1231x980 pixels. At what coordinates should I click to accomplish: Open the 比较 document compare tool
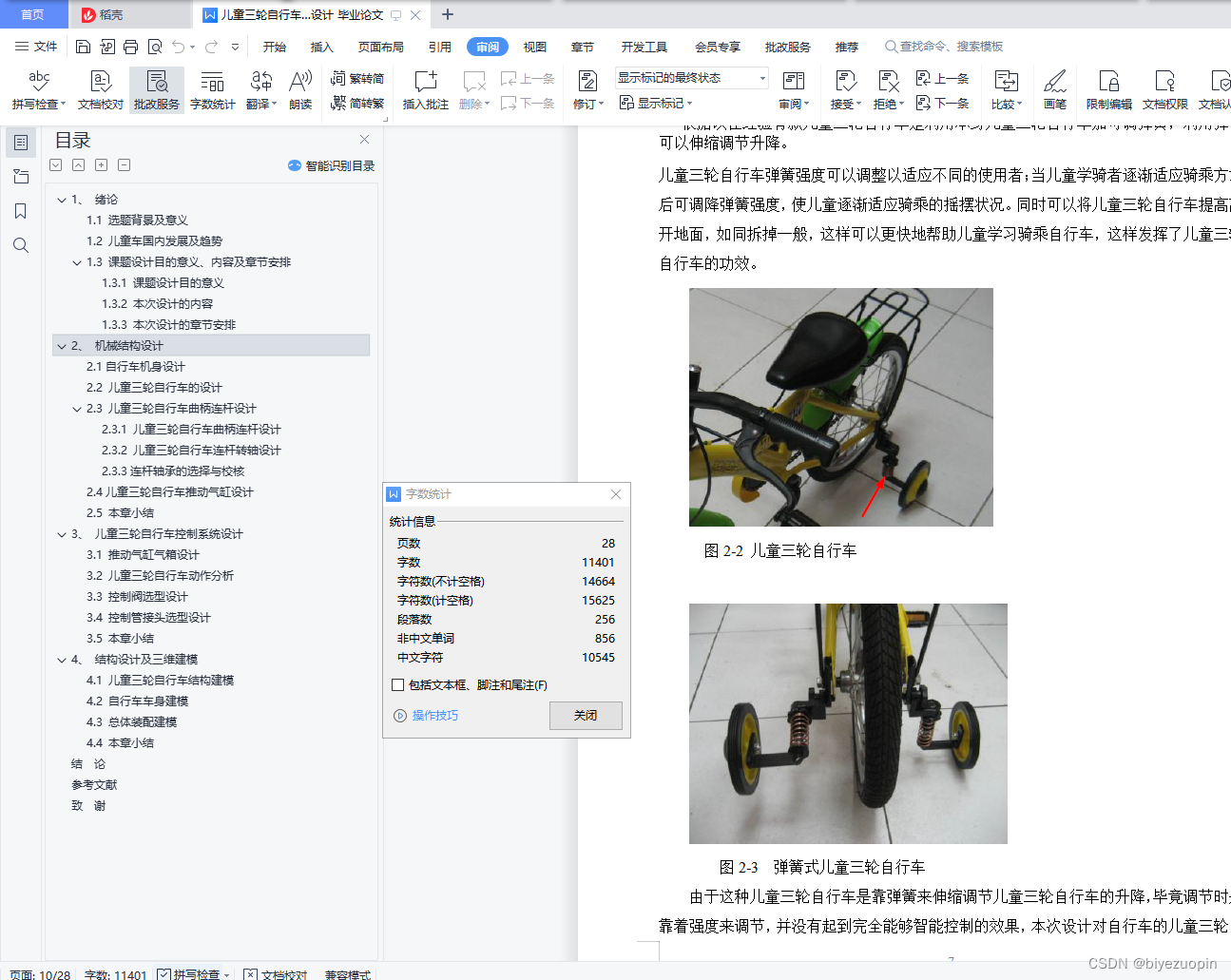pos(1006,89)
